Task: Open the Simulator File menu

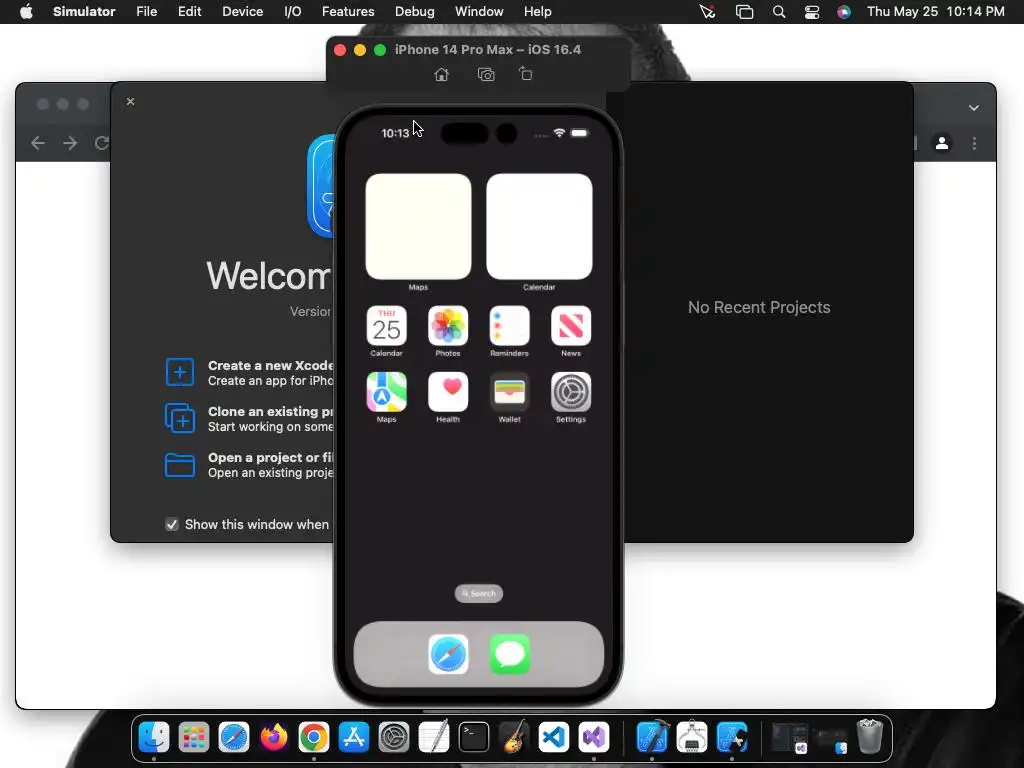Action: point(146,12)
